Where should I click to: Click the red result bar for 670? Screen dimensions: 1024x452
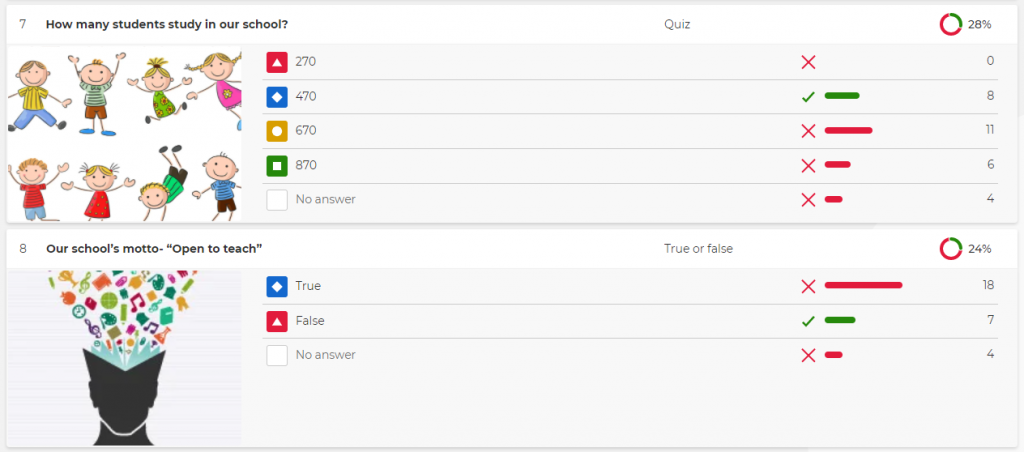click(x=848, y=131)
